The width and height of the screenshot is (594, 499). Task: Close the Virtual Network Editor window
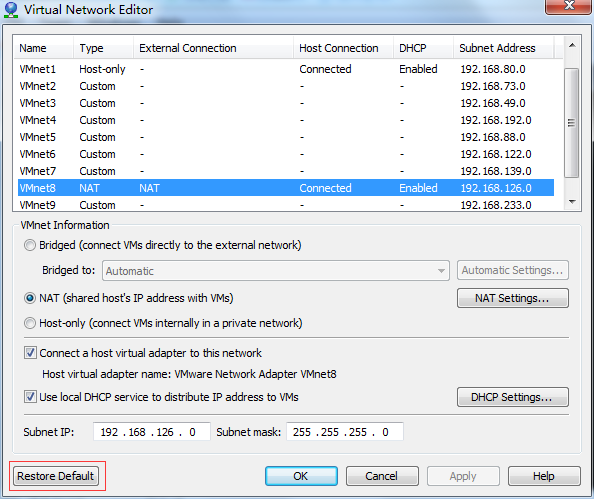click(x=569, y=6)
